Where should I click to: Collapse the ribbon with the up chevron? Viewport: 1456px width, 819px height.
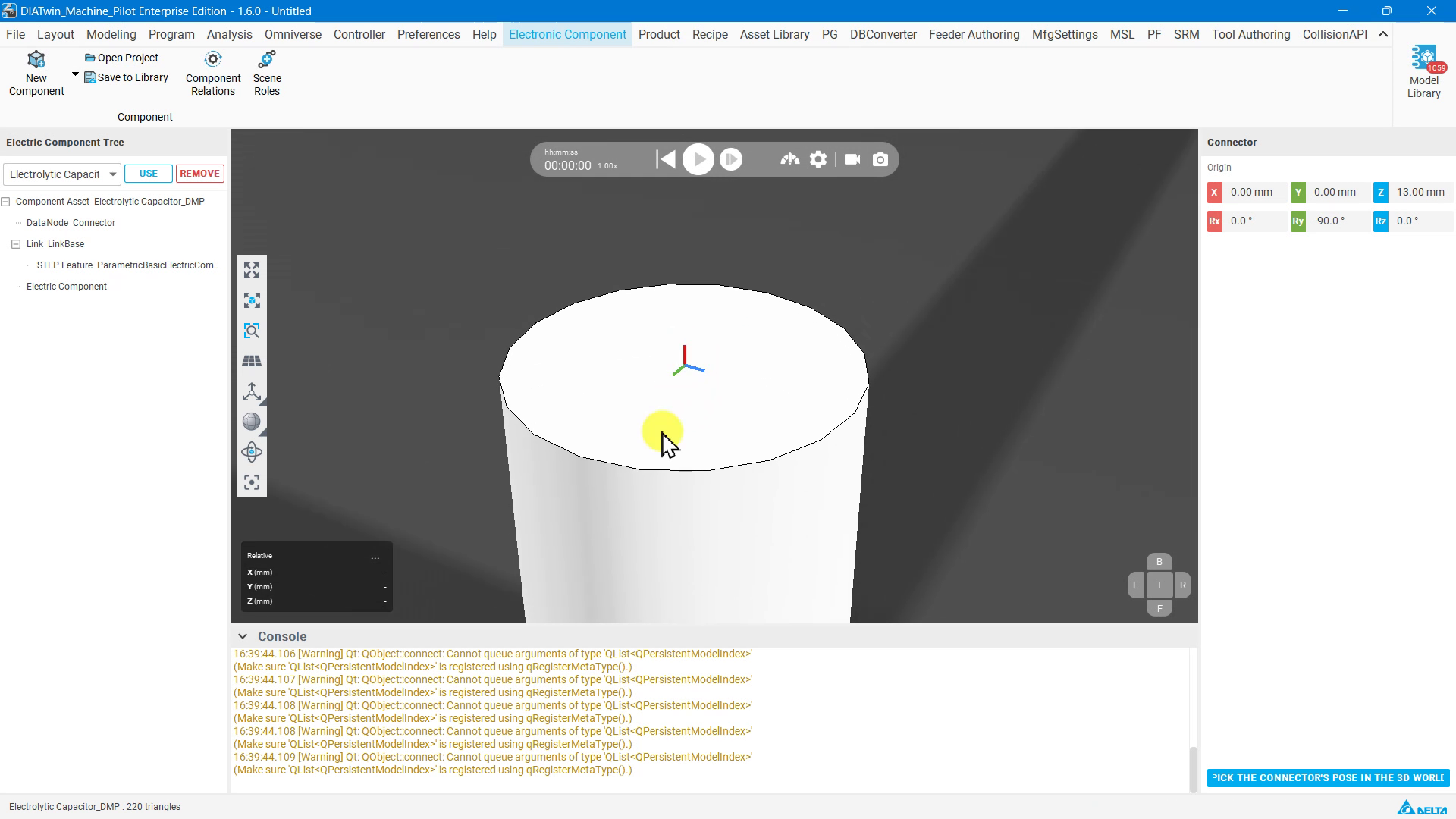(x=1382, y=34)
